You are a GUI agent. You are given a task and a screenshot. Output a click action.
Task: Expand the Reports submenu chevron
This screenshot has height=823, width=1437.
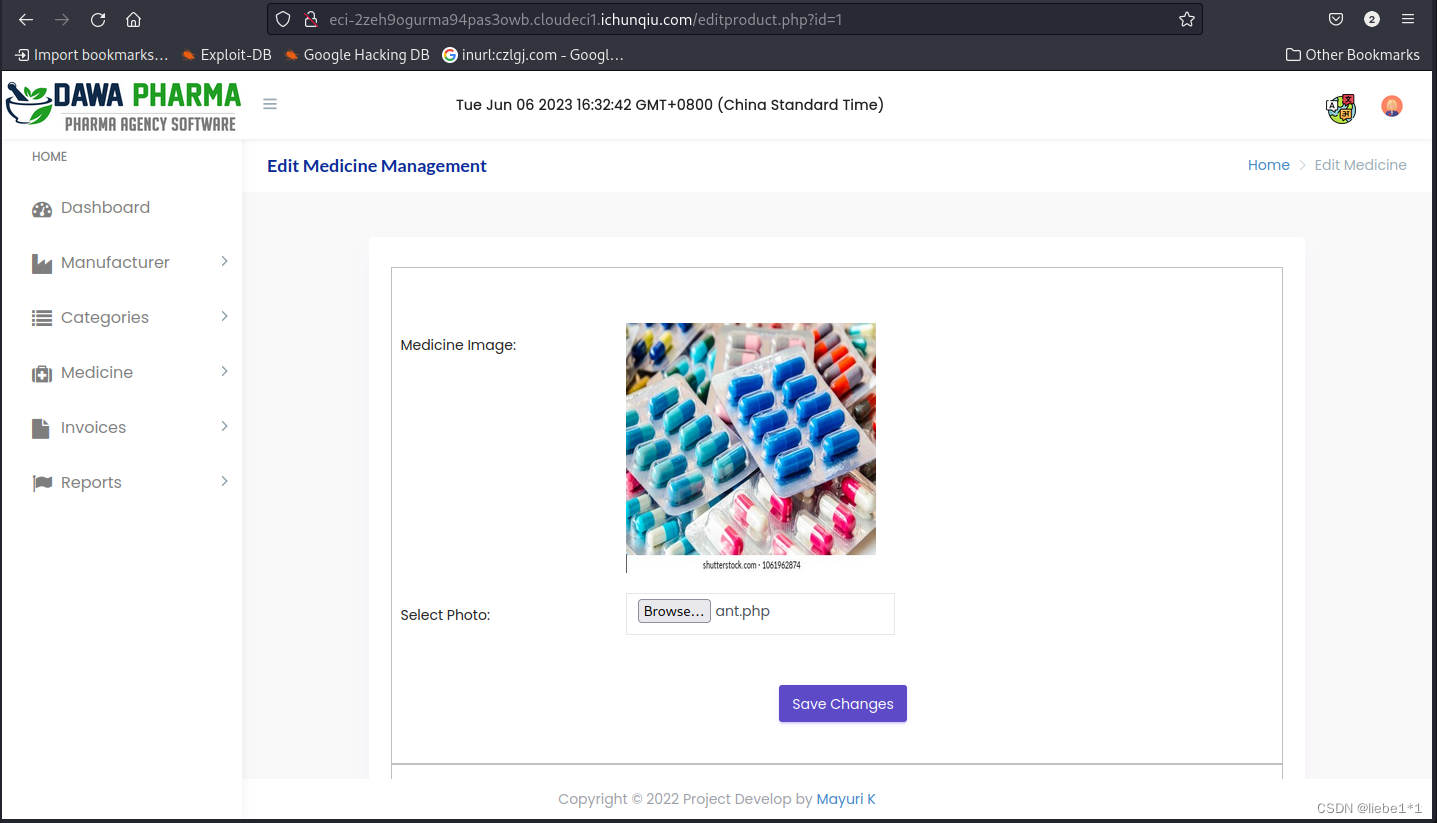224,481
